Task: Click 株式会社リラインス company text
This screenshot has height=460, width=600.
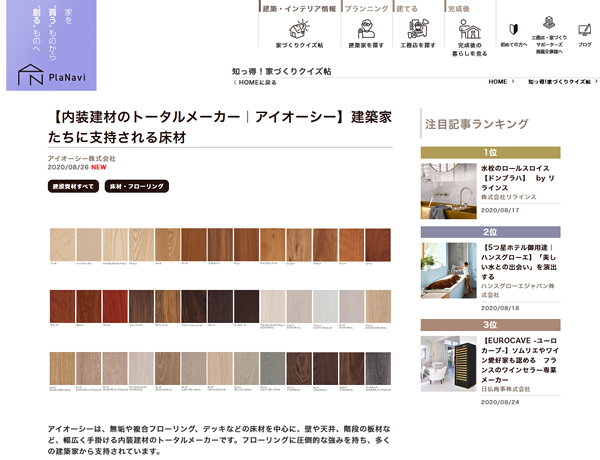Action: [x=509, y=197]
